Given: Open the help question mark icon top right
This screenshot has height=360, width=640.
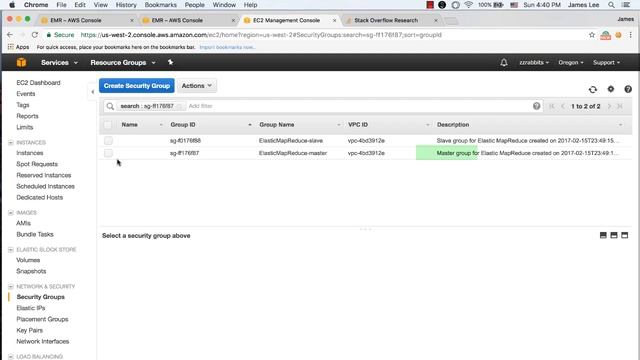Looking at the screenshot, I should click(628, 89).
